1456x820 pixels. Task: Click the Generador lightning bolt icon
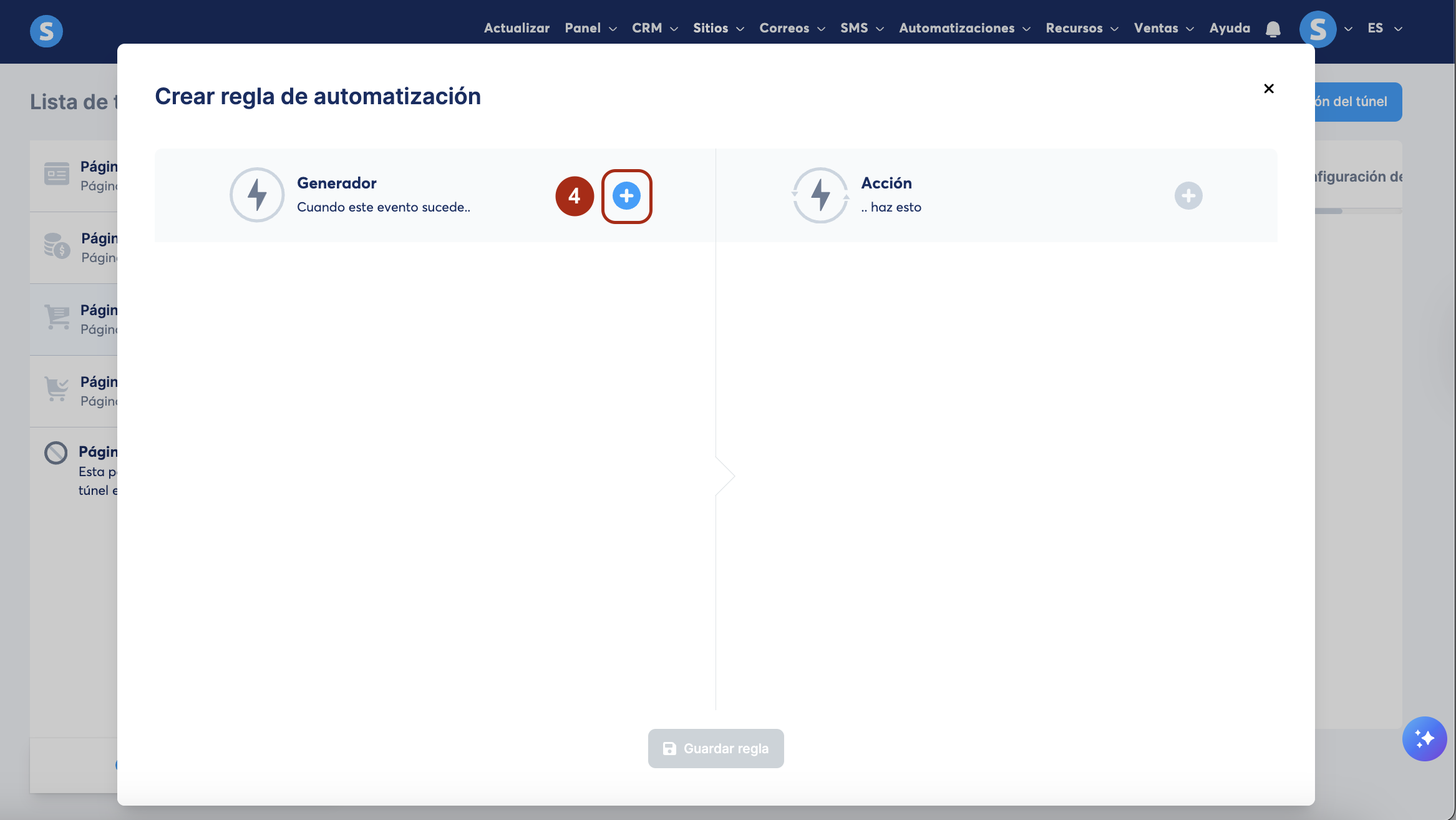coord(257,195)
